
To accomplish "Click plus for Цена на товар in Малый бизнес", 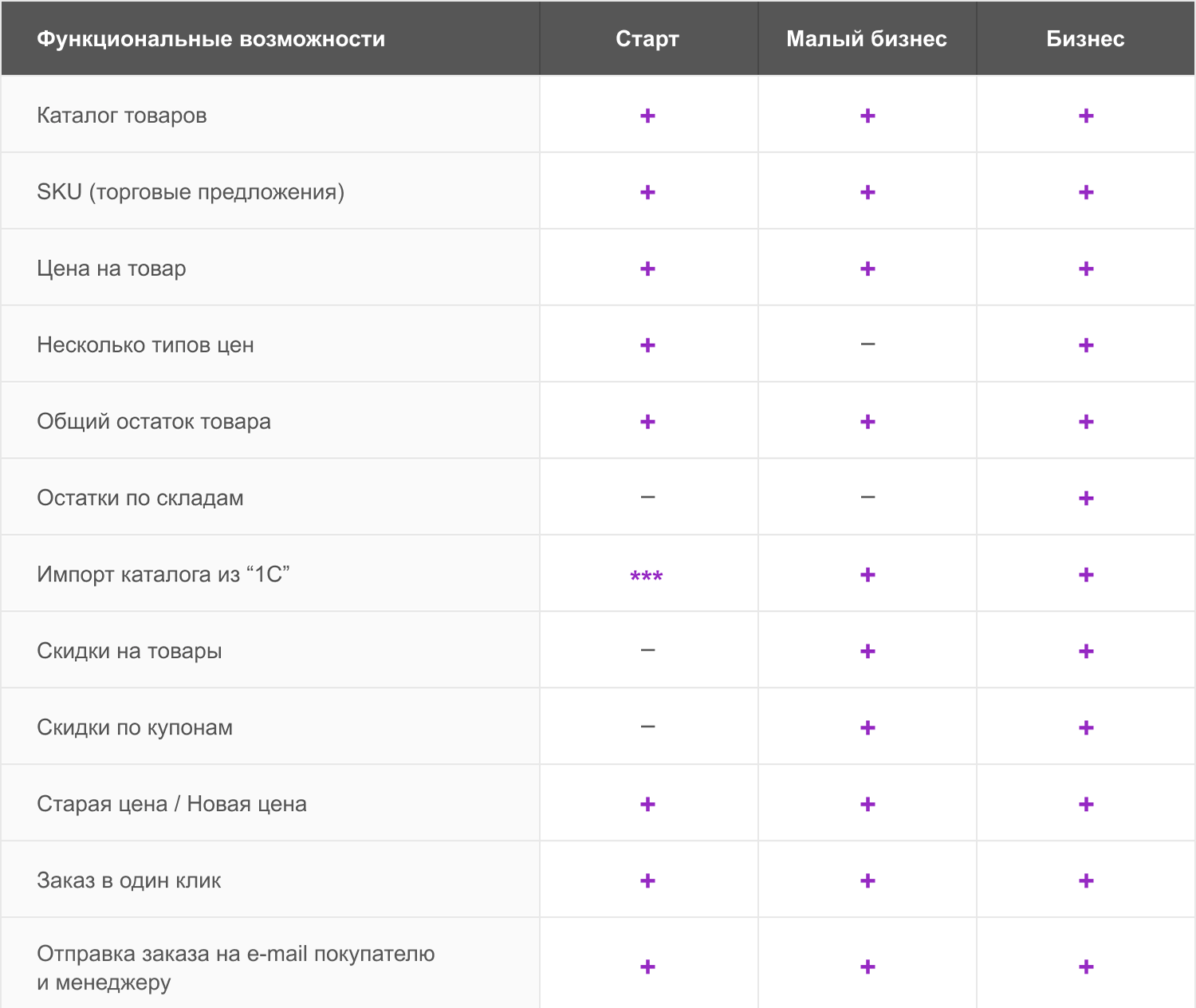I will coord(867,269).
